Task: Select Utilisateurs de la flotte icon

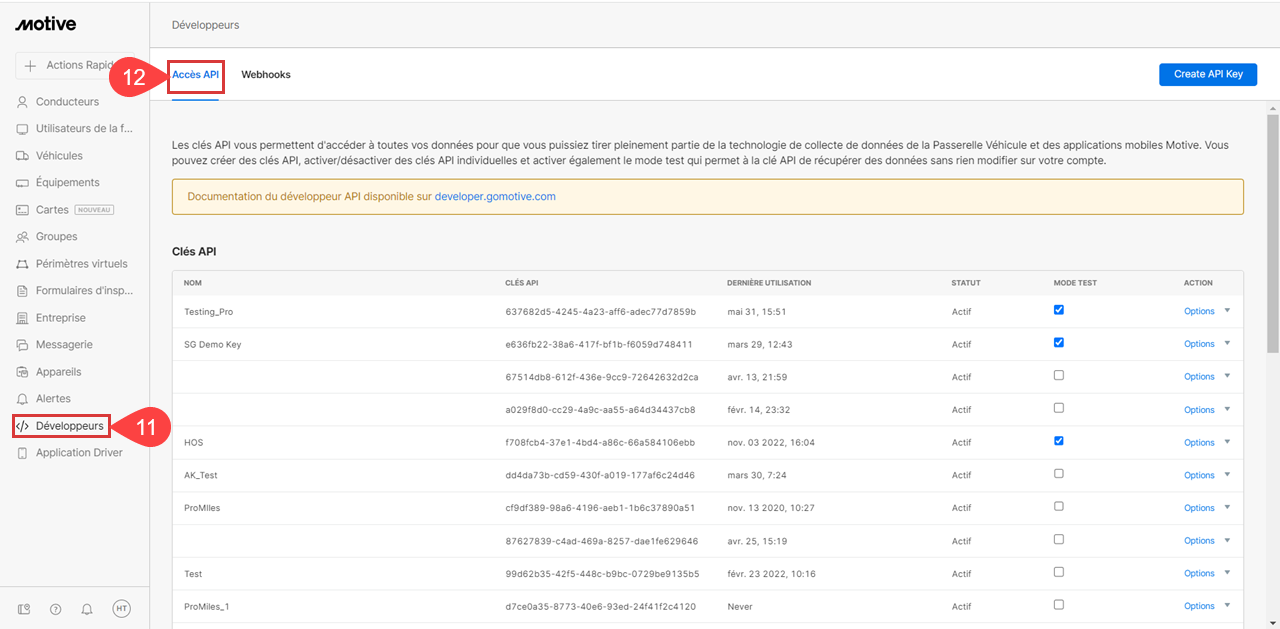Action: point(23,129)
